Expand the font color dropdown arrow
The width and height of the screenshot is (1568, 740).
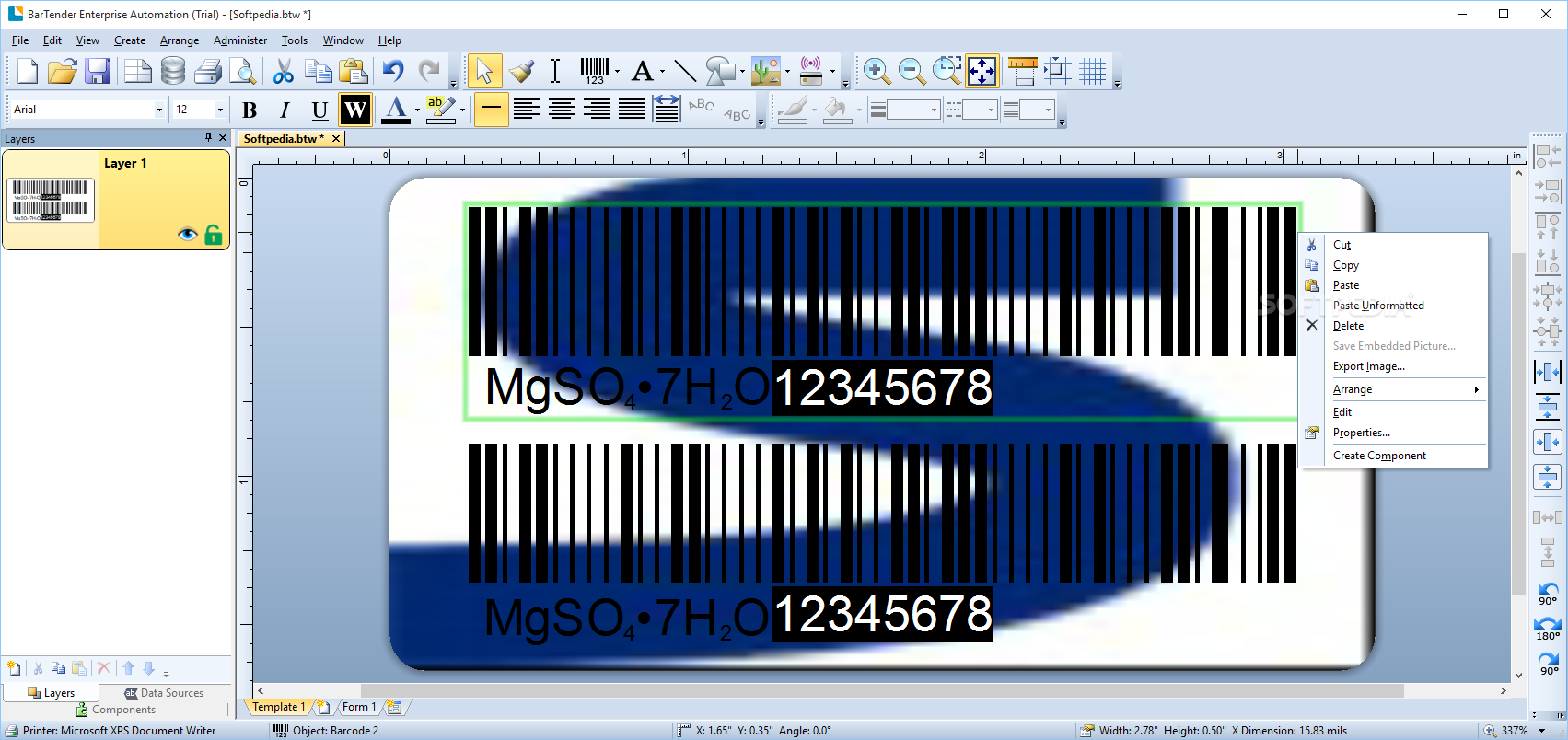[417, 110]
